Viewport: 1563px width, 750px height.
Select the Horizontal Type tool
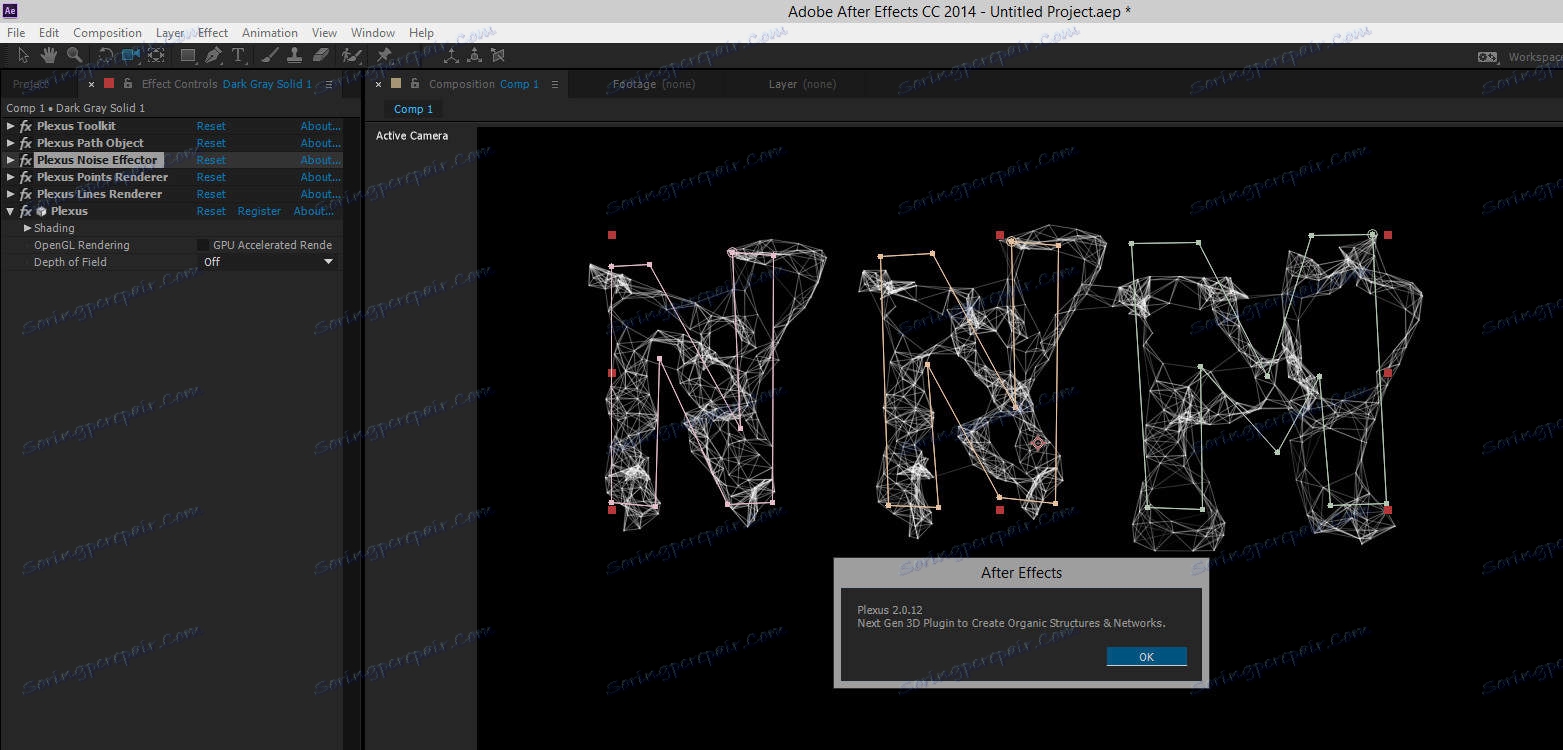pos(239,56)
